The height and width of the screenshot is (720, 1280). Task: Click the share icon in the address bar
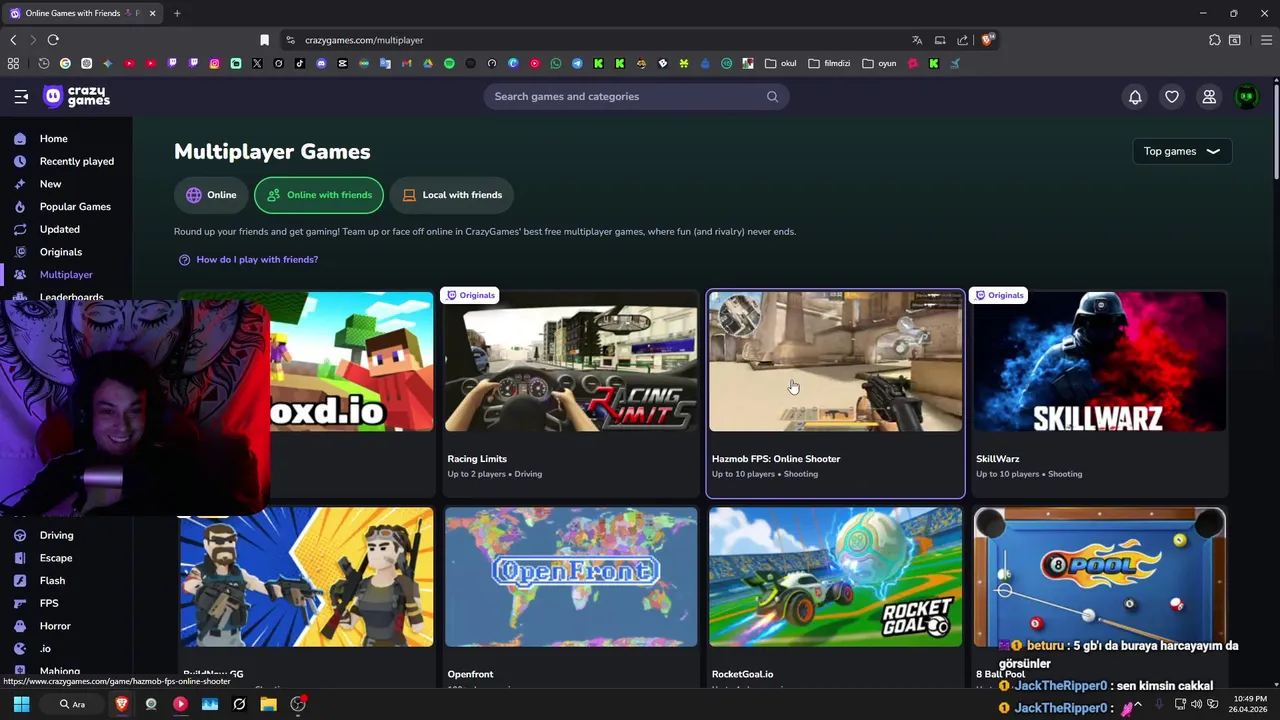coord(962,40)
